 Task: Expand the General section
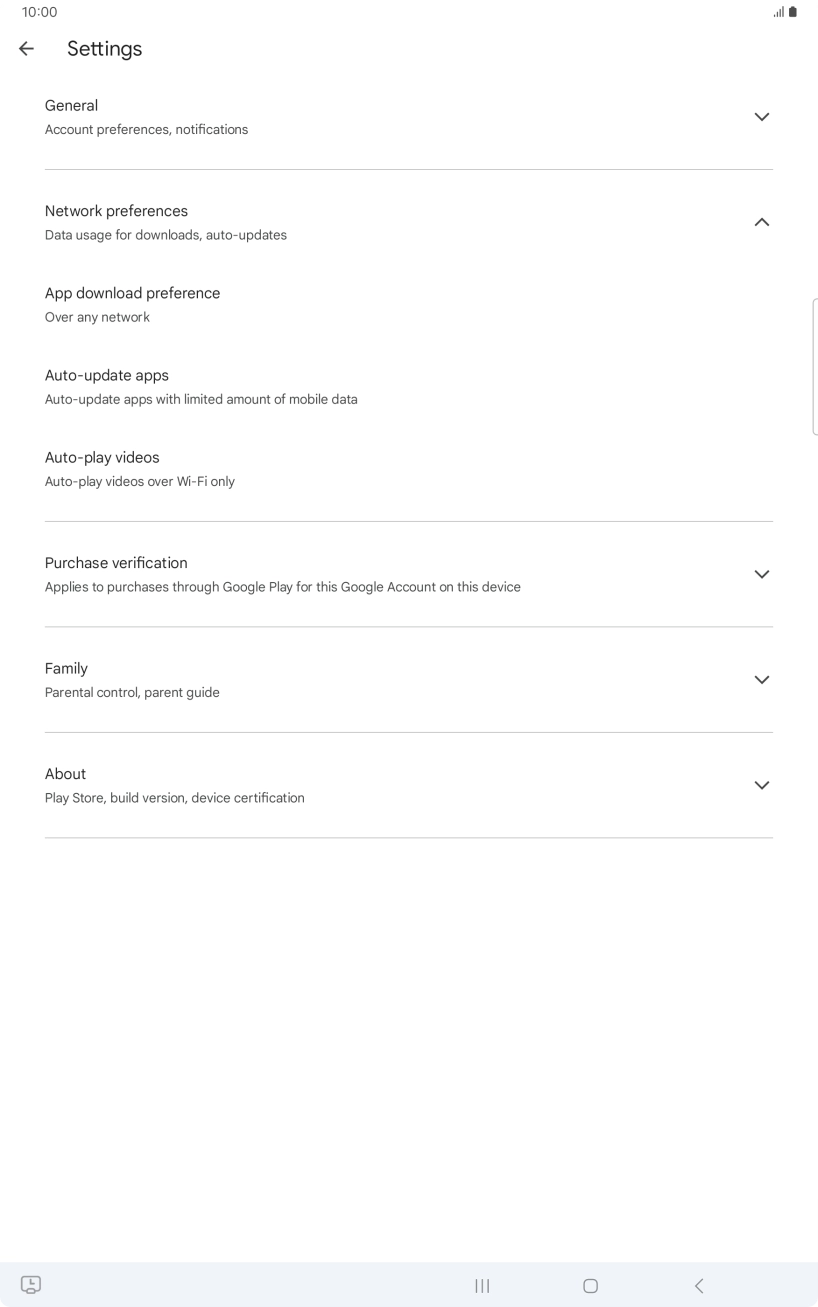click(762, 116)
